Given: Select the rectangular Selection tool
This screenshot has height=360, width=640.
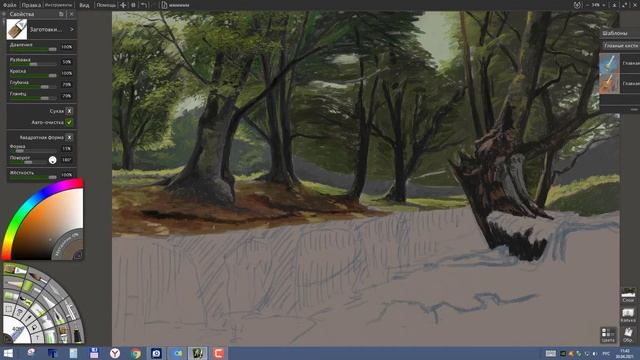Looking at the screenshot, I should tap(9, 309).
